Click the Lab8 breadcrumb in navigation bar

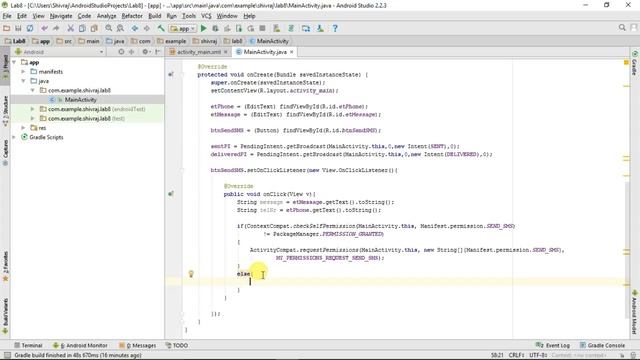[15, 41]
